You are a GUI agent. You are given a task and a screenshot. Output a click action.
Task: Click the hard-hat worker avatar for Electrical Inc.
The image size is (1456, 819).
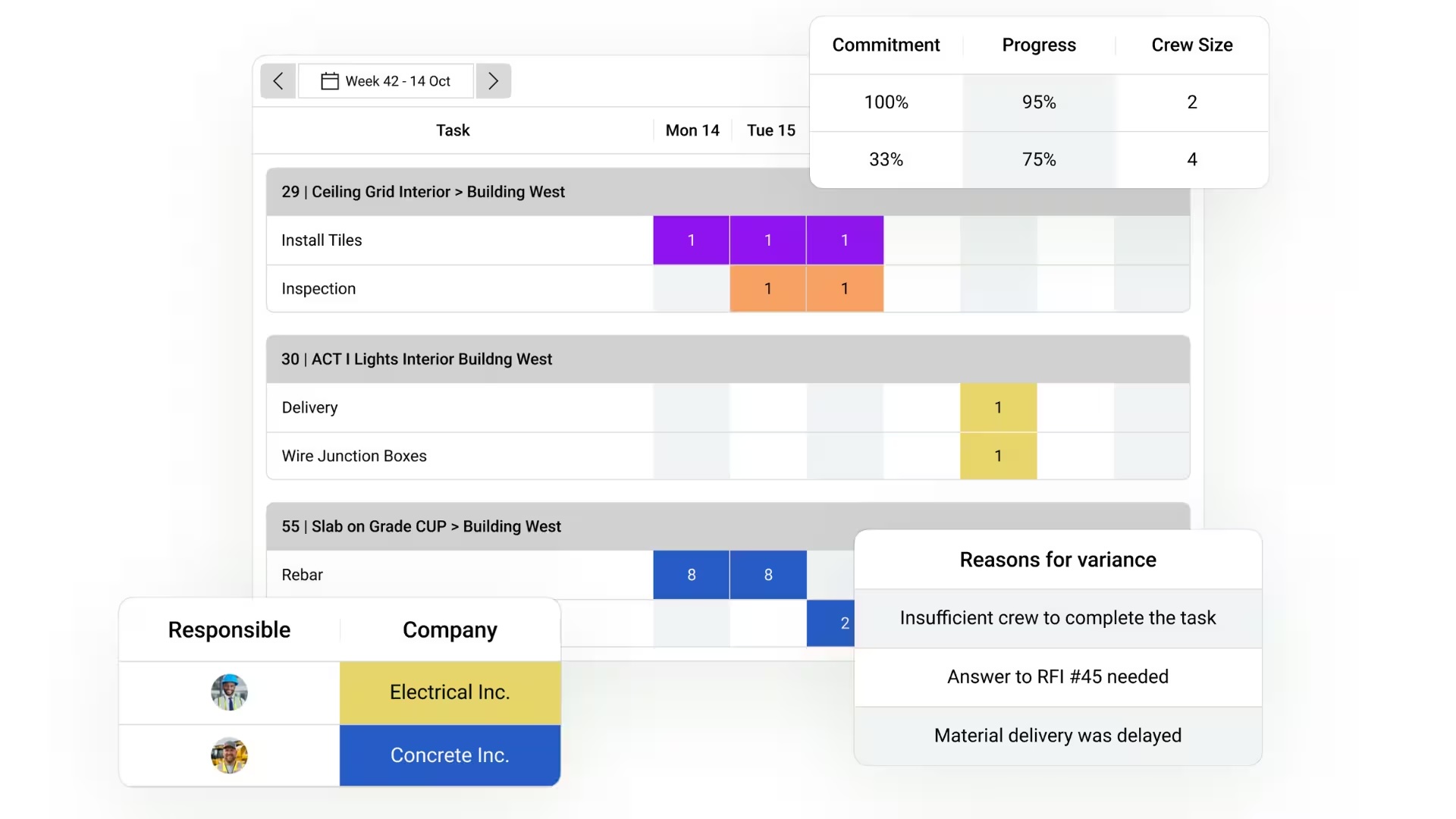click(229, 692)
